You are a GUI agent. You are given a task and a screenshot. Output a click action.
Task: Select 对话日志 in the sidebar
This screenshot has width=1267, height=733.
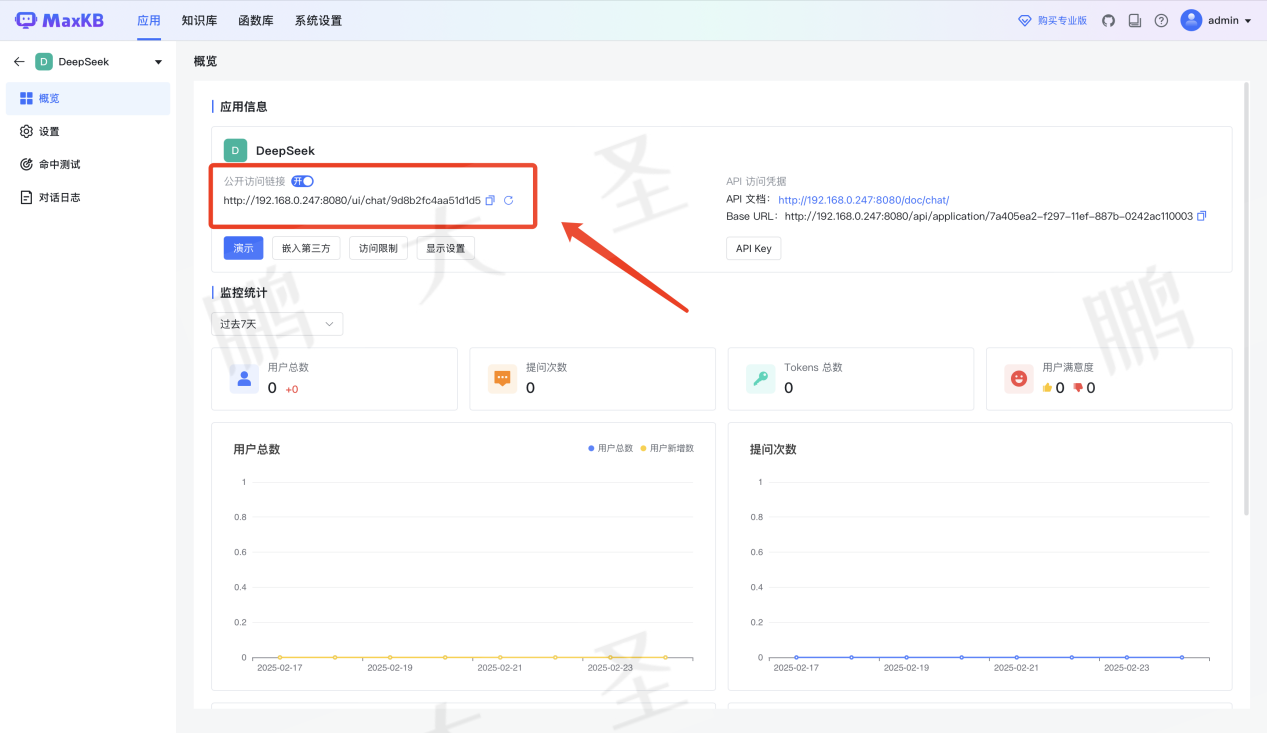(x=88, y=197)
